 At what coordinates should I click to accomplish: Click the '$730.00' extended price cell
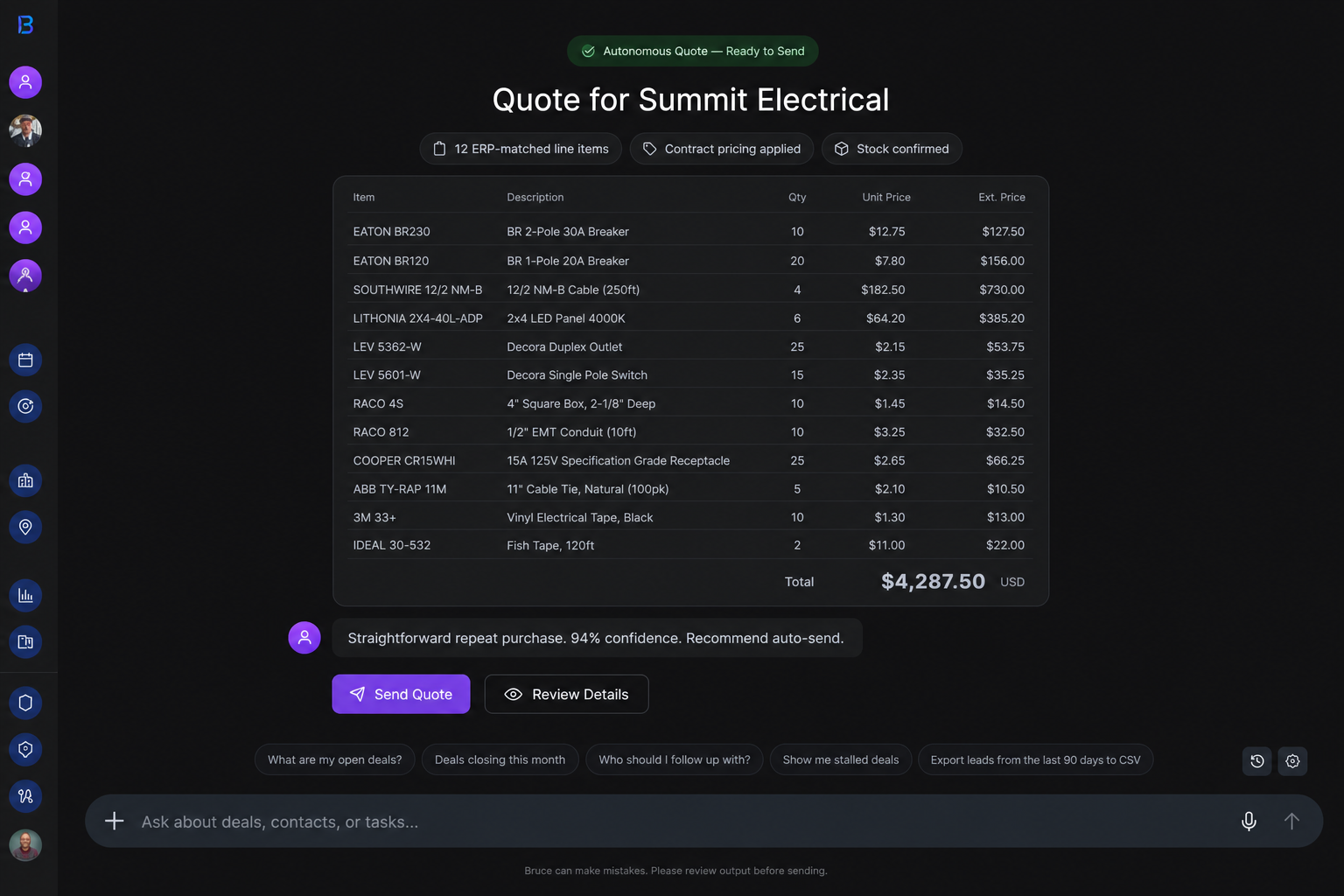coord(1002,290)
